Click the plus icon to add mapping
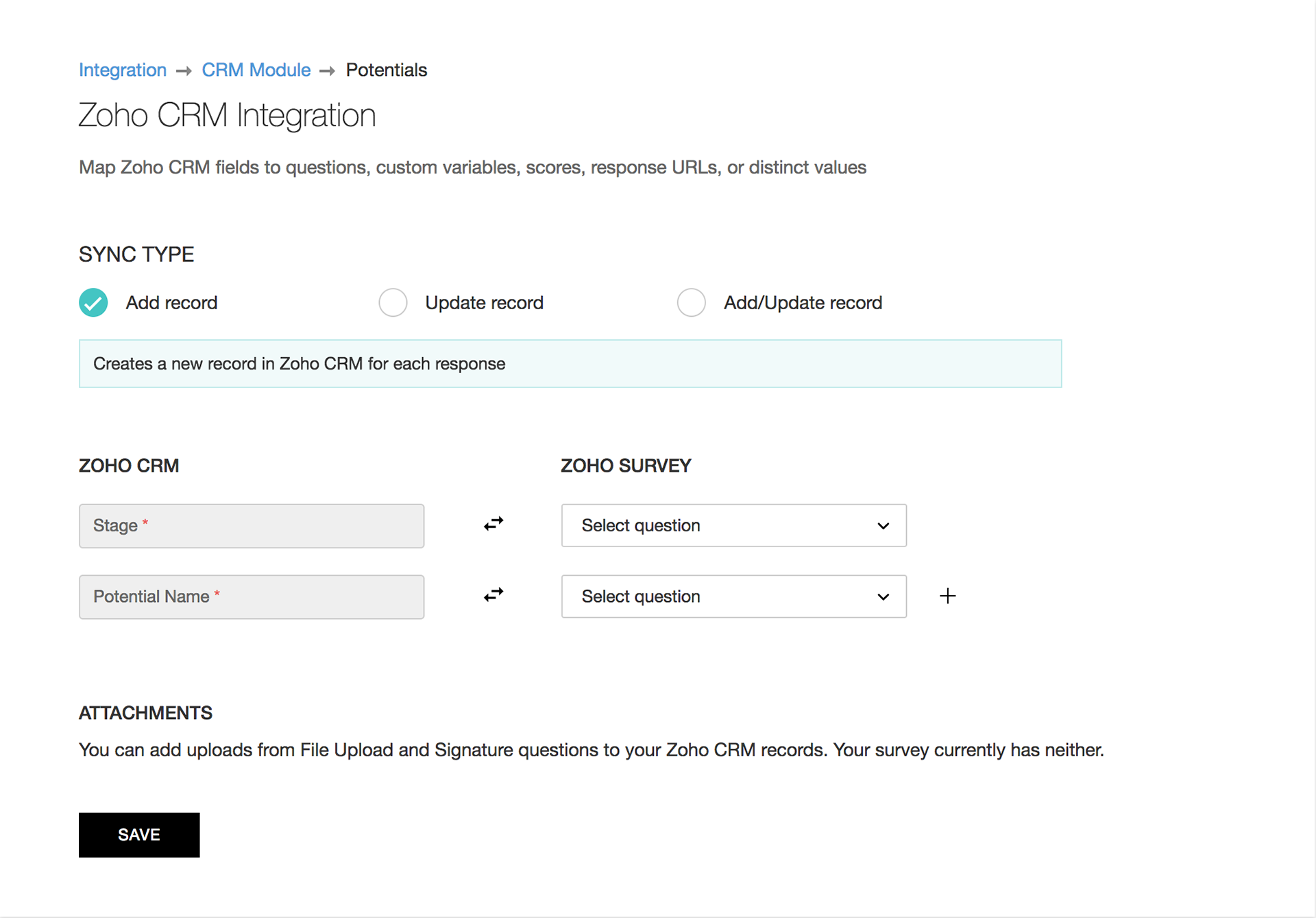The image size is (1316, 918). (947, 596)
